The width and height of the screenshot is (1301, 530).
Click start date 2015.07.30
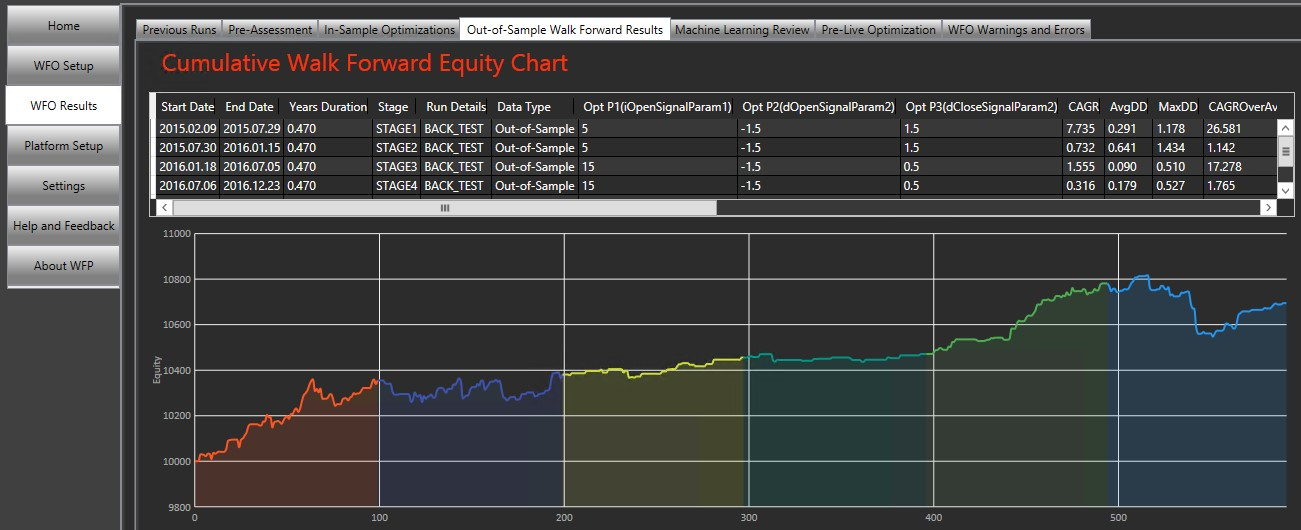[187, 147]
